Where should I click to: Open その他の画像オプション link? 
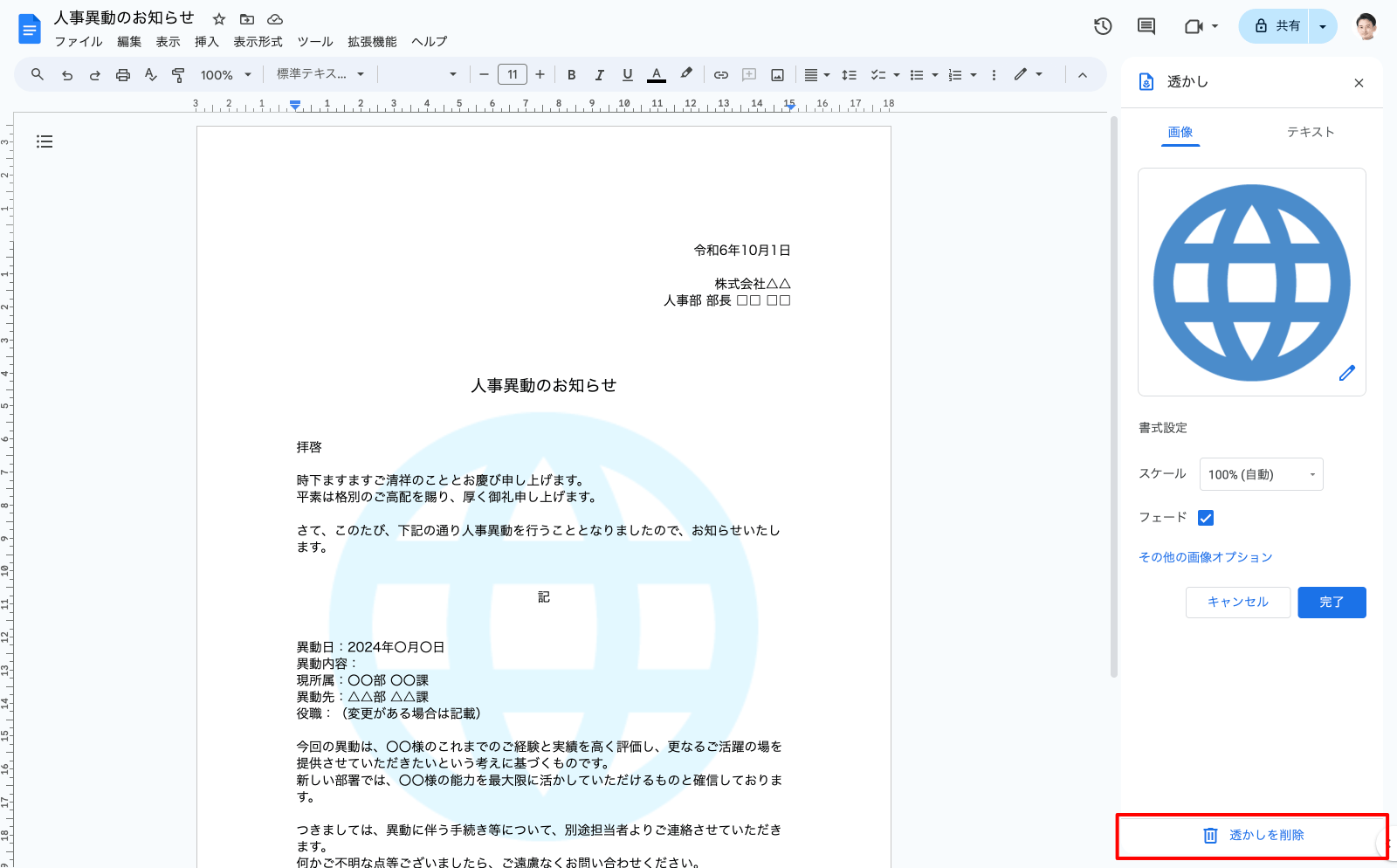click(1205, 557)
